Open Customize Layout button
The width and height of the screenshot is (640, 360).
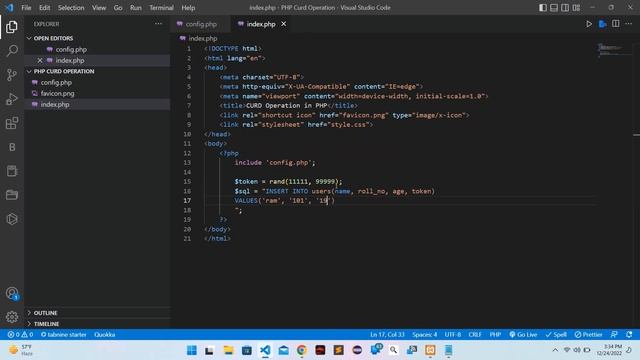click(576, 8)
